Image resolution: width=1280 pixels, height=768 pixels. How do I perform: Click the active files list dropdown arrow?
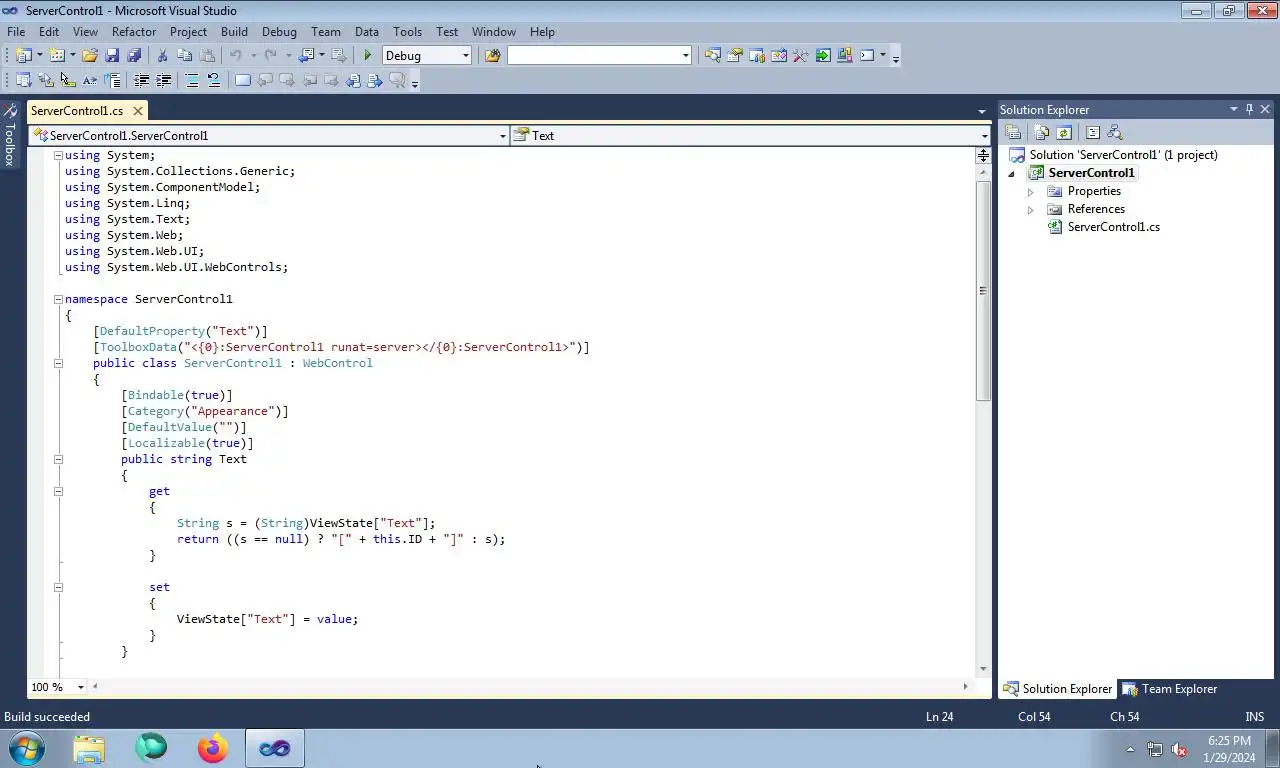pyautogui.click(x=982, y=111)
